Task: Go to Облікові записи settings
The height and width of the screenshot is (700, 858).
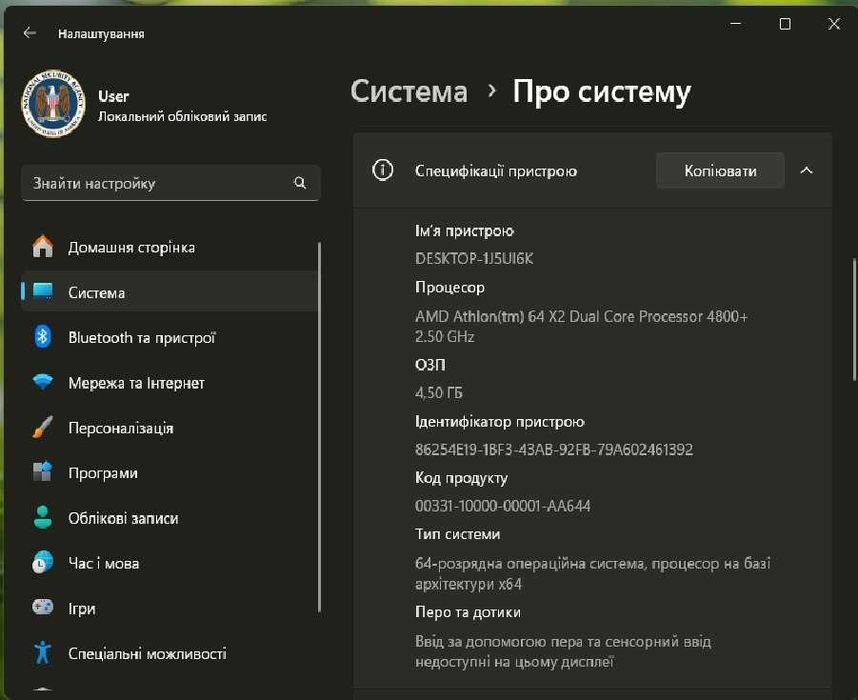Action: (170, 518)
